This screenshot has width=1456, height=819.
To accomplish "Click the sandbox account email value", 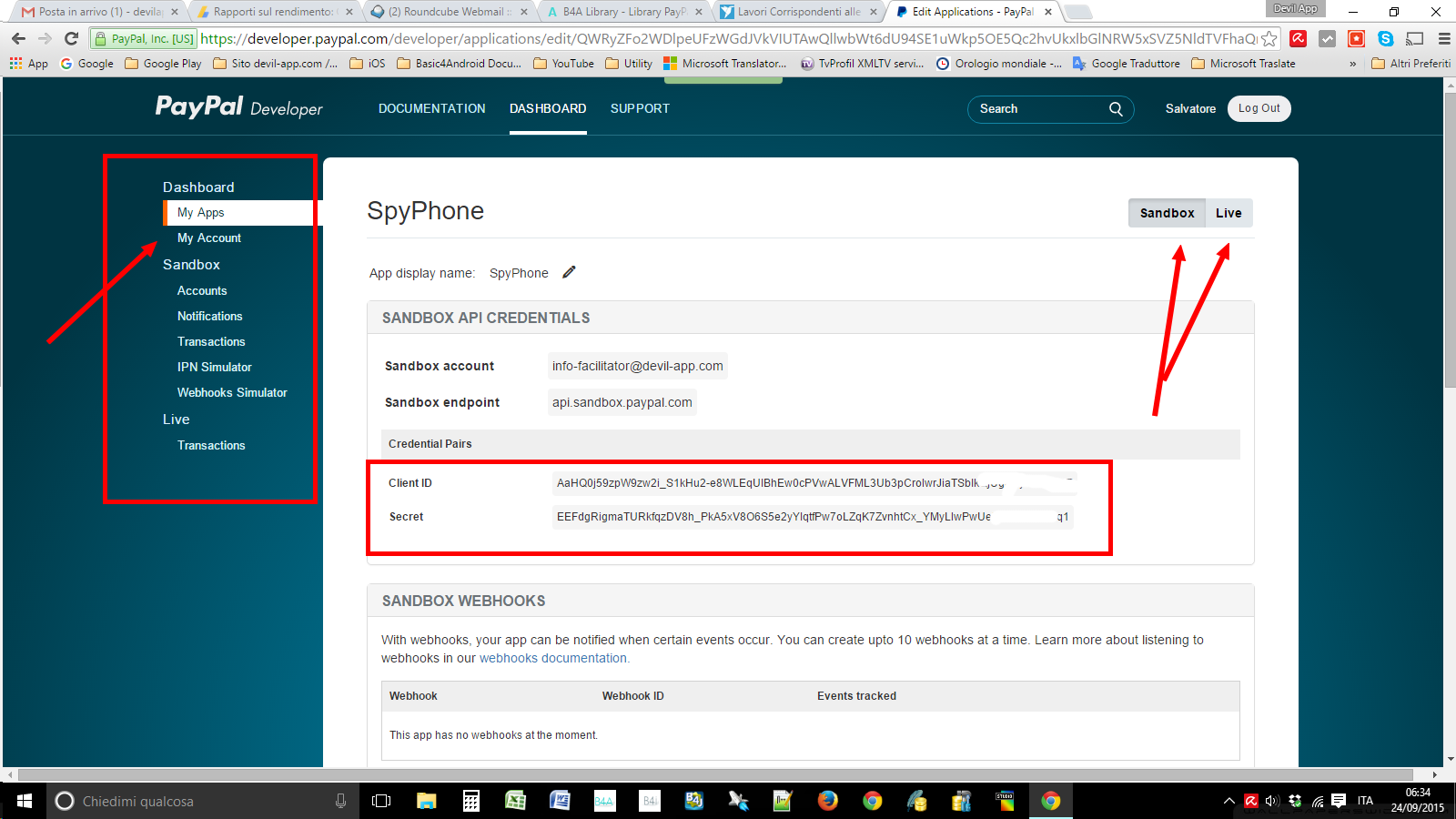I will 637,366.
